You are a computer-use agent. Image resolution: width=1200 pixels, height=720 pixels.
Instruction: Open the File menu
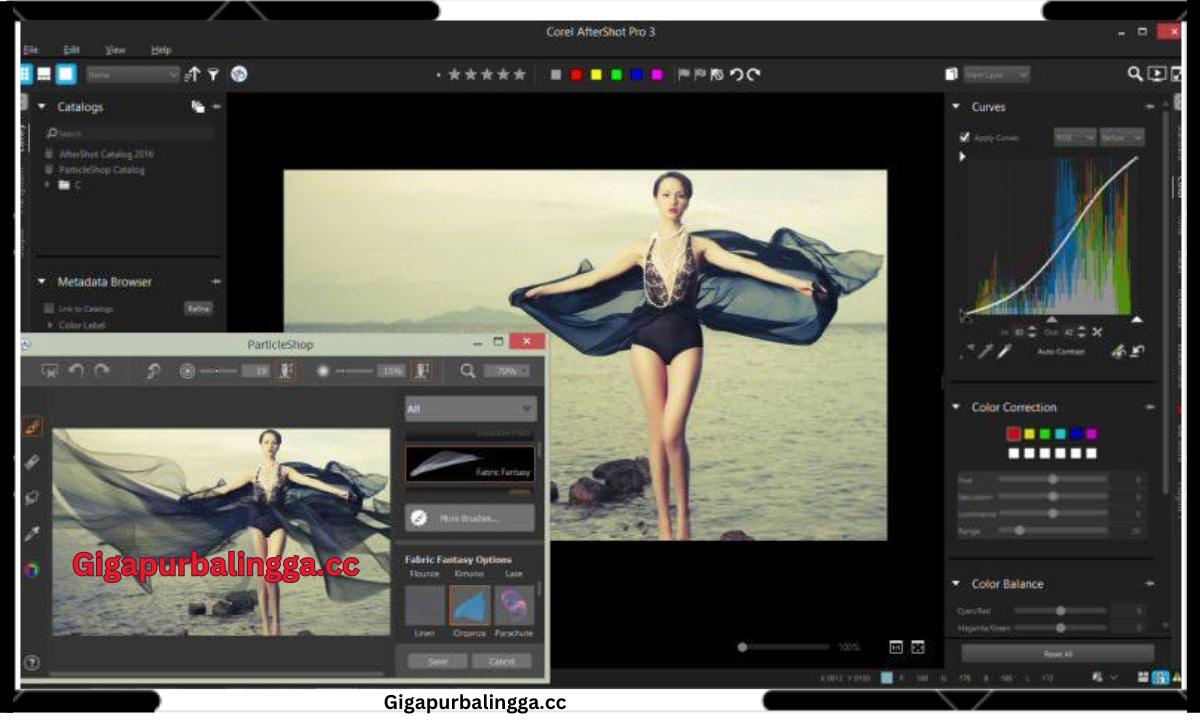point(31,49)
